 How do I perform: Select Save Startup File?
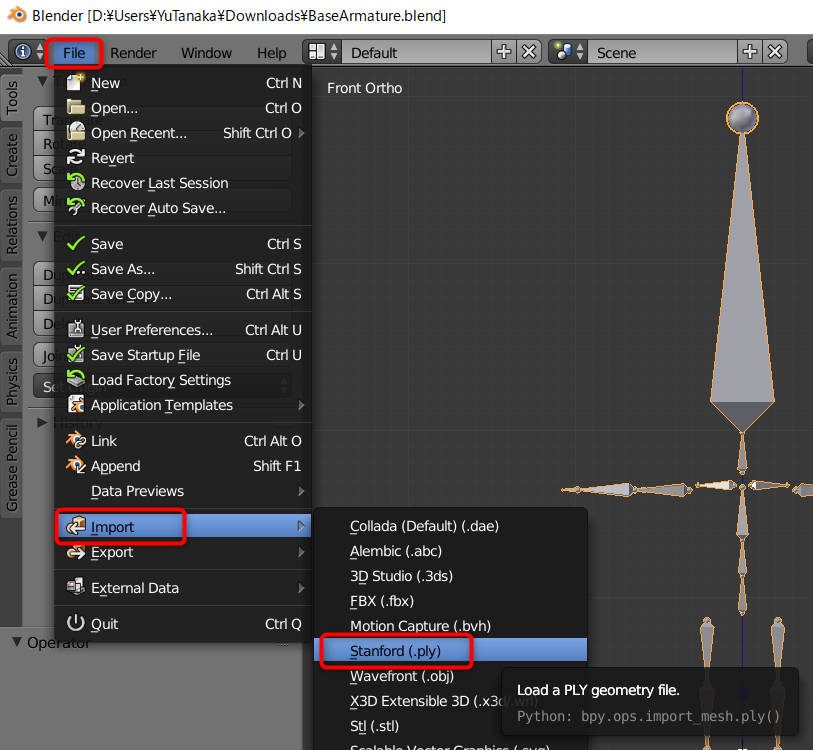183,355
